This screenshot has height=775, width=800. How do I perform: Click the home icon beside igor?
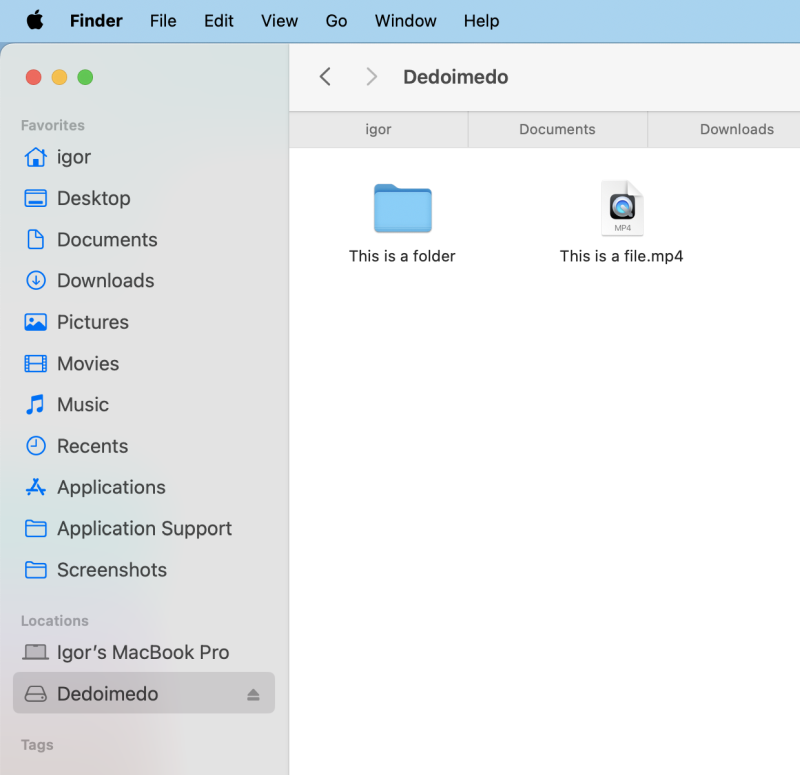point(36,157)
